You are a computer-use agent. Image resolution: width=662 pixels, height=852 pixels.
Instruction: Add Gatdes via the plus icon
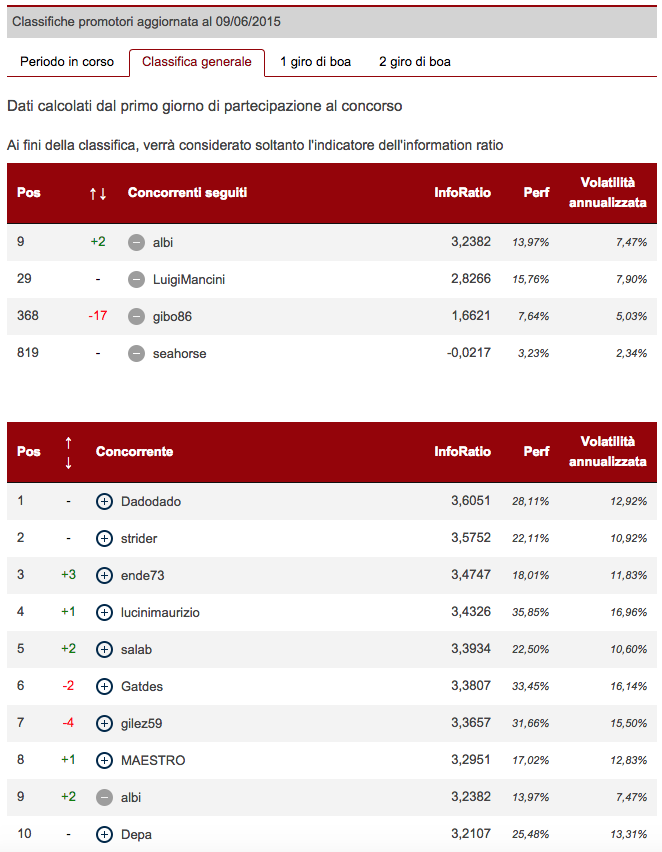click(104, 686)
